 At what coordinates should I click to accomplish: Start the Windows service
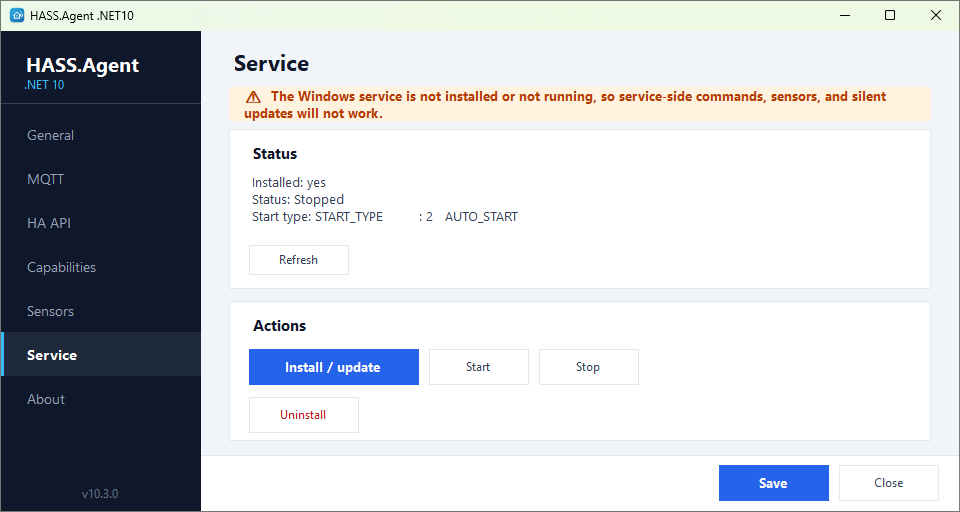click(x=479, y=367)
